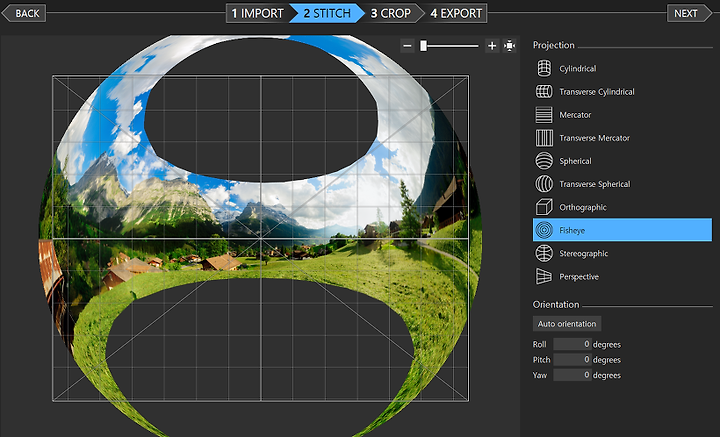720x437 pixels.
Task: Choose the Transverse Cylindrical label
Action: (x=596, y=92)
